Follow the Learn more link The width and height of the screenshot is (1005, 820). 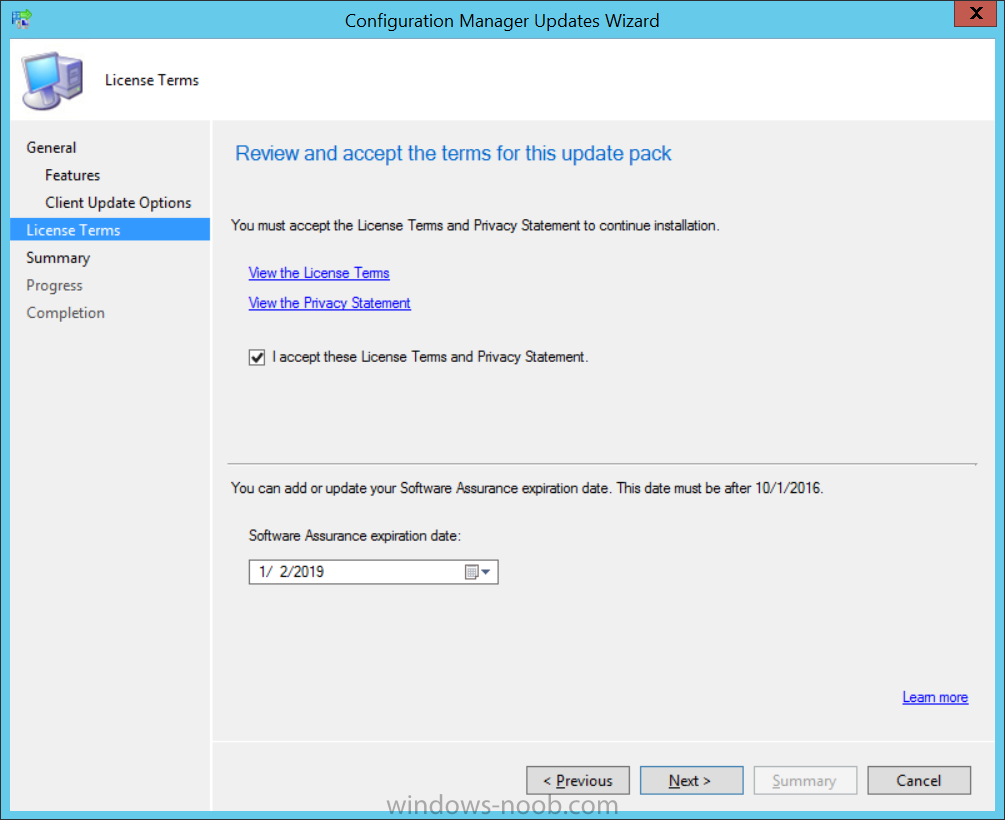(935, 698)
